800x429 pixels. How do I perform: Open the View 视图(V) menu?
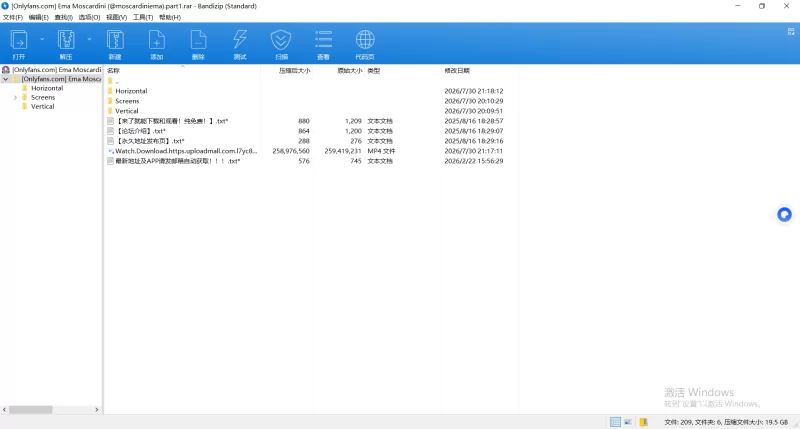(x=116, y=17)
